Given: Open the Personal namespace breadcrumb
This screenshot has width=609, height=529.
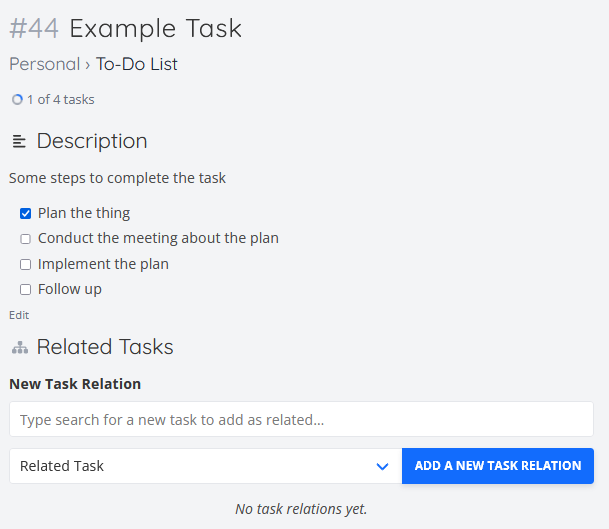Looking at the screenshot, I should pyautogui.click(x=45, y=64).
